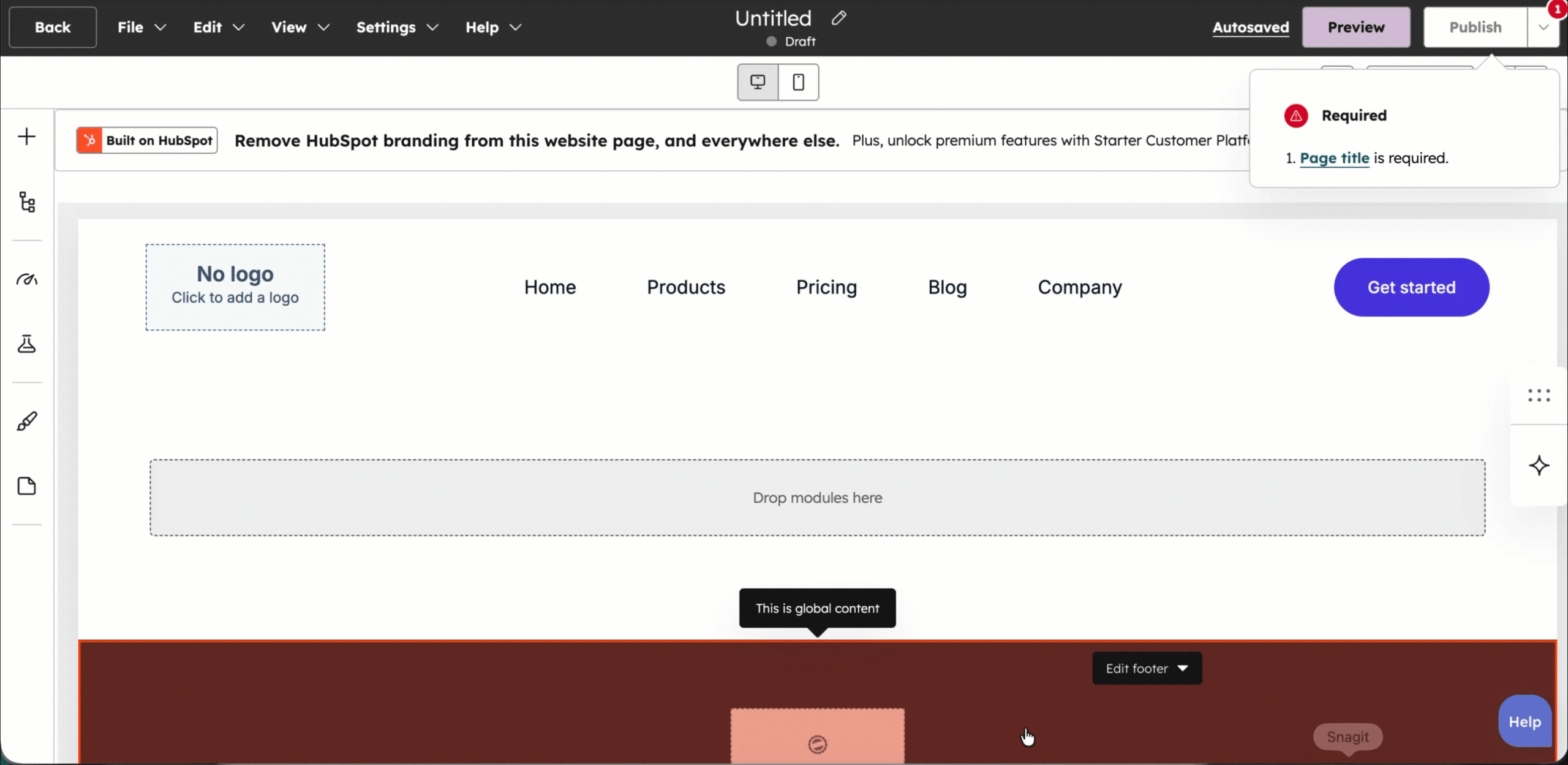This screenshot has height=765, width=1568.
Task: Open the Test flask sidebar icon
Action: click(27, 344)
